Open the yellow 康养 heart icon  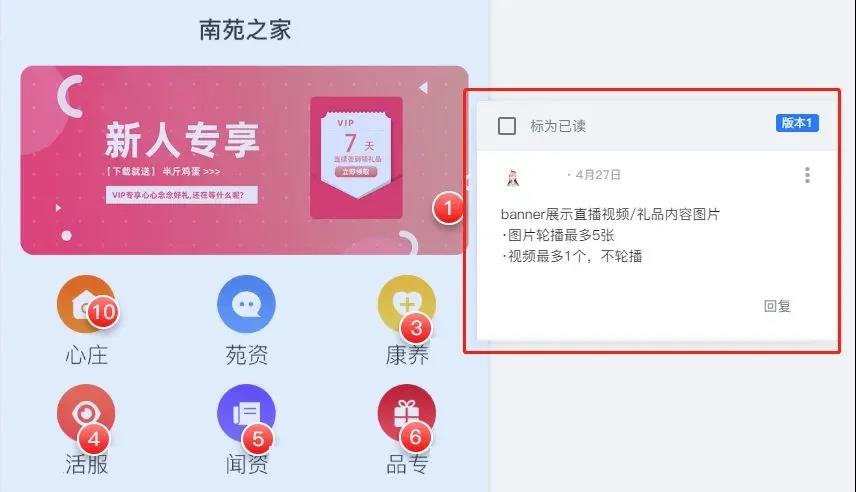click(x=407, y=304)
